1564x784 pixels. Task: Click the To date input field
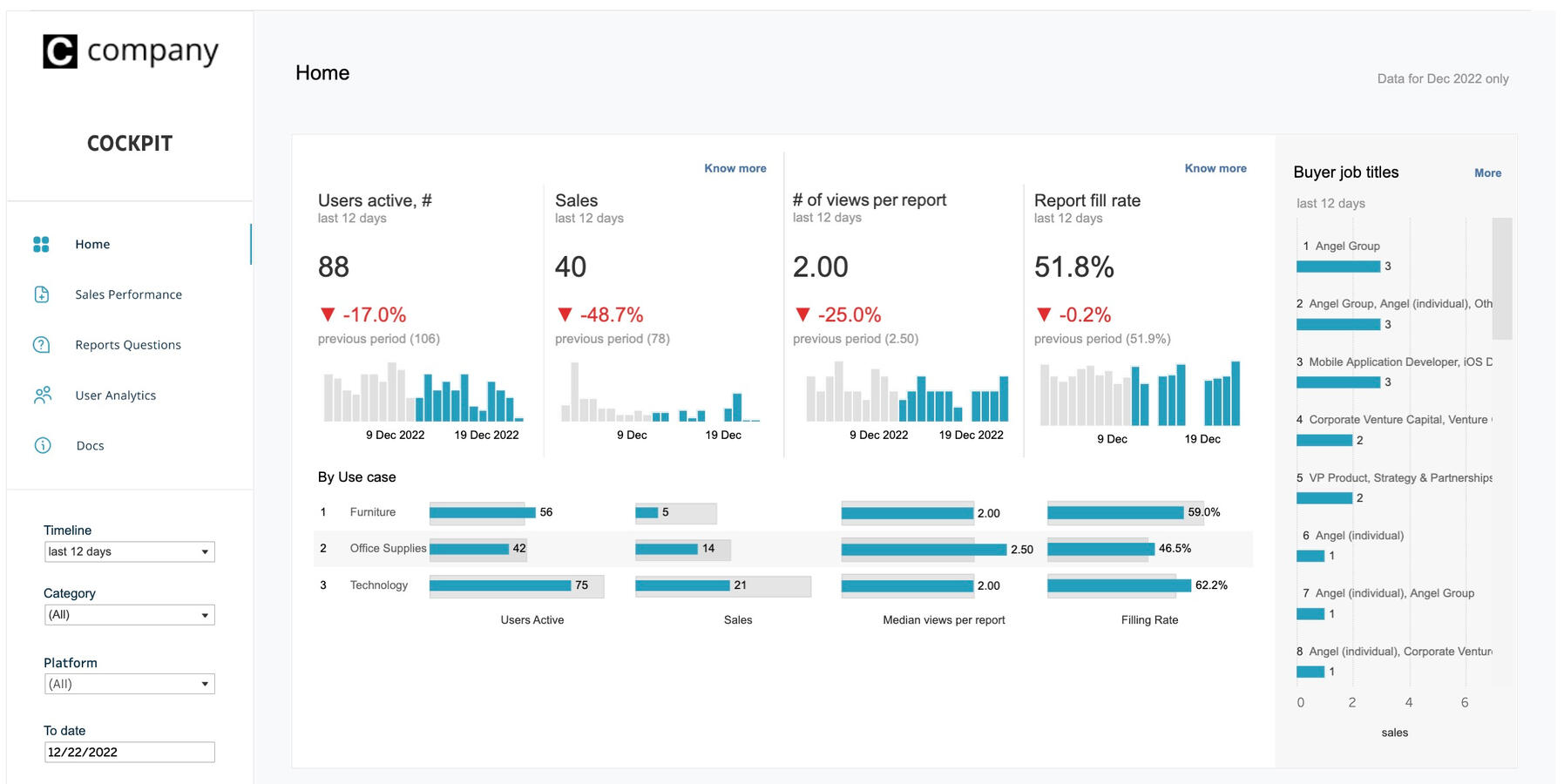129,752
